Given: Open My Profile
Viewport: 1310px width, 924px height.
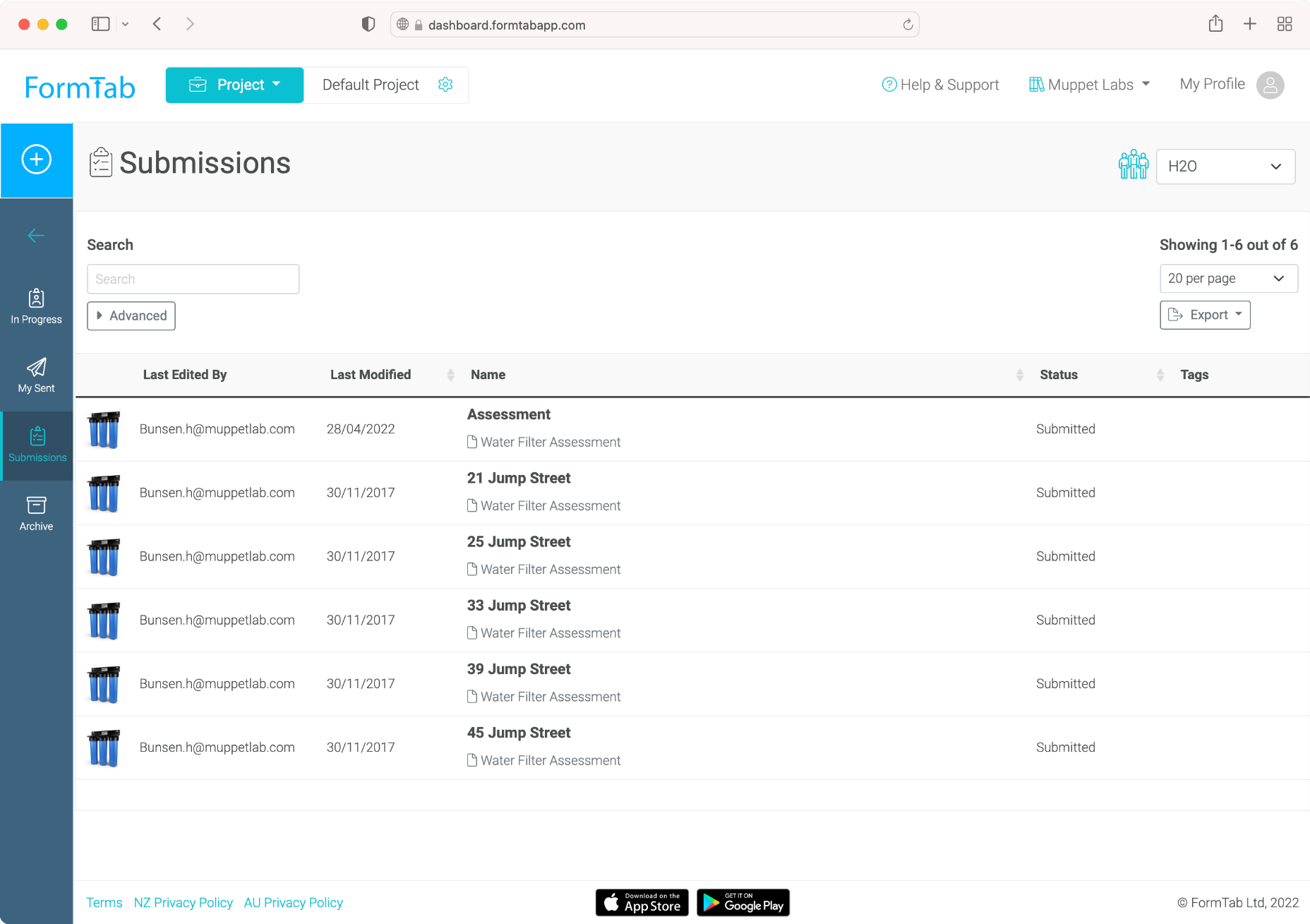Looking at the screenshot, I should pyautogui.click(x=1212, y=84).
